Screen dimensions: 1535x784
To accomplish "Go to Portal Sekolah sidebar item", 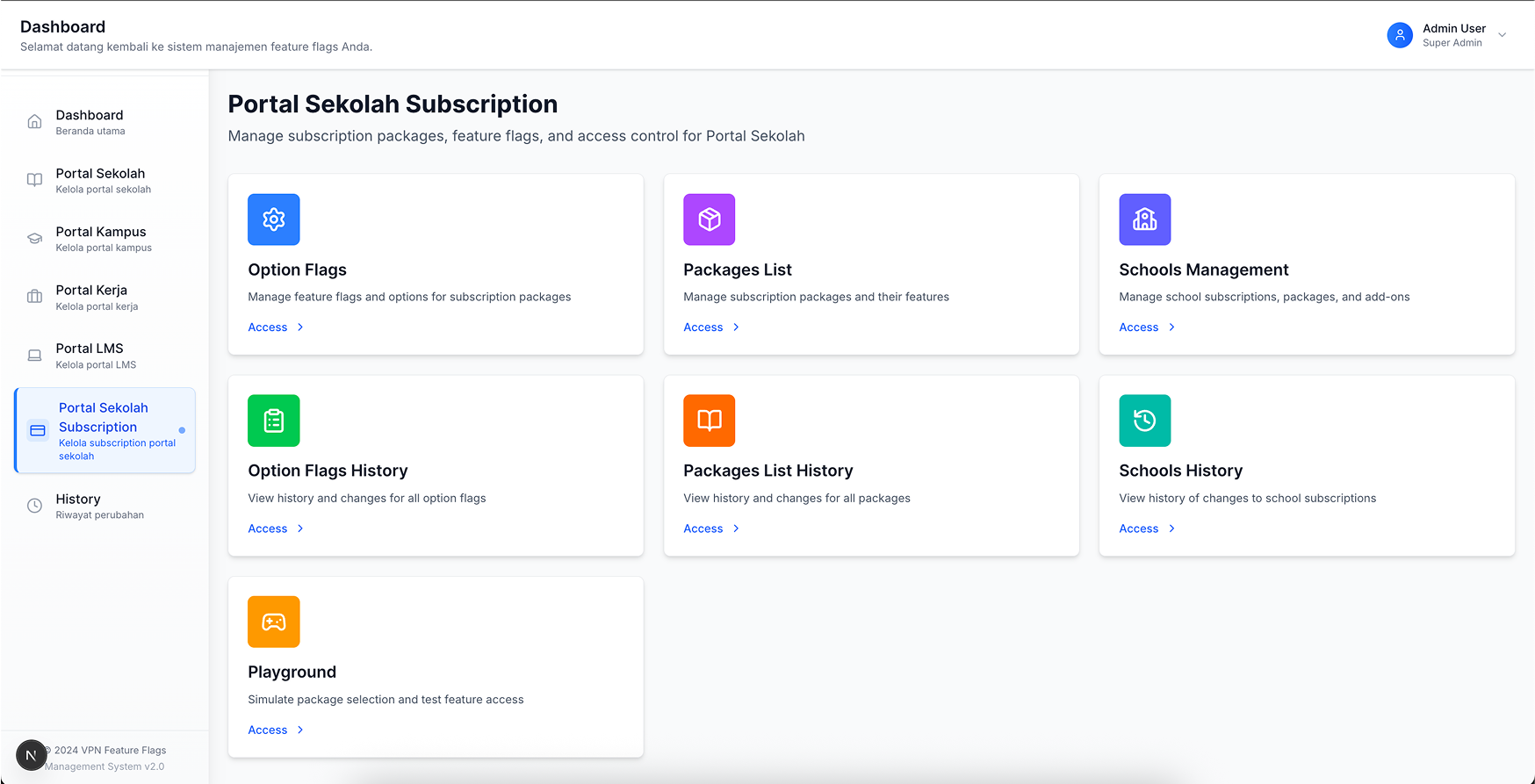I will click(105, 180).
